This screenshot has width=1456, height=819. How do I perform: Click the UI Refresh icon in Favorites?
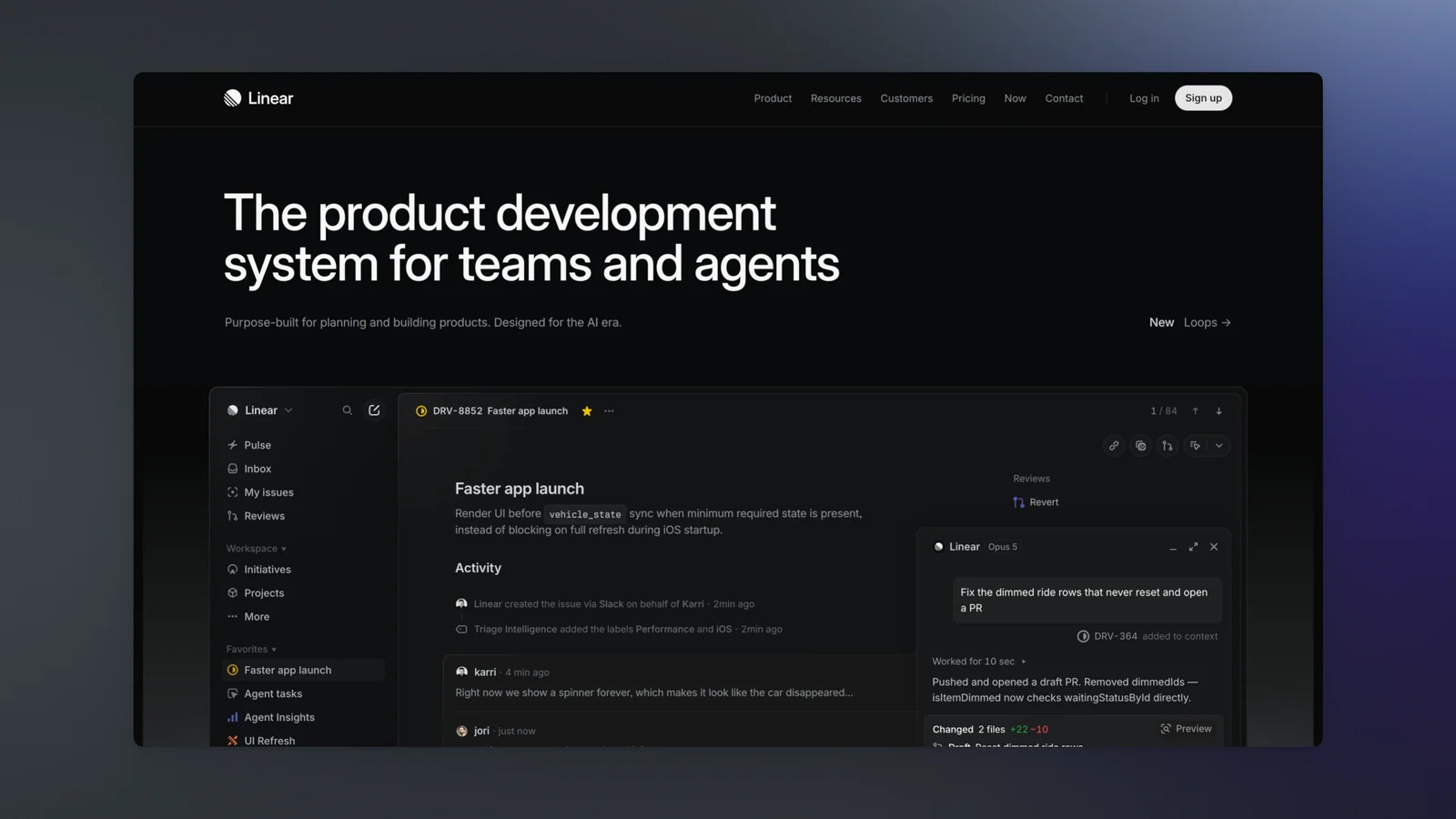(x=233, y=741)
